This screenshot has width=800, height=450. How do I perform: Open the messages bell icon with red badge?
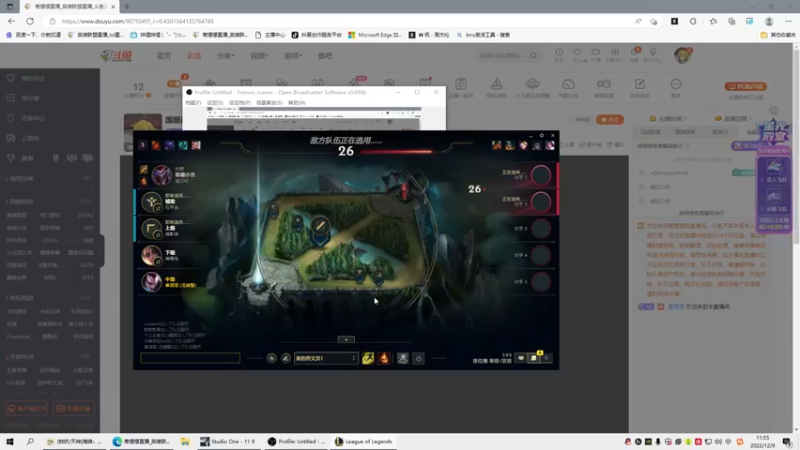pos(635,54)
